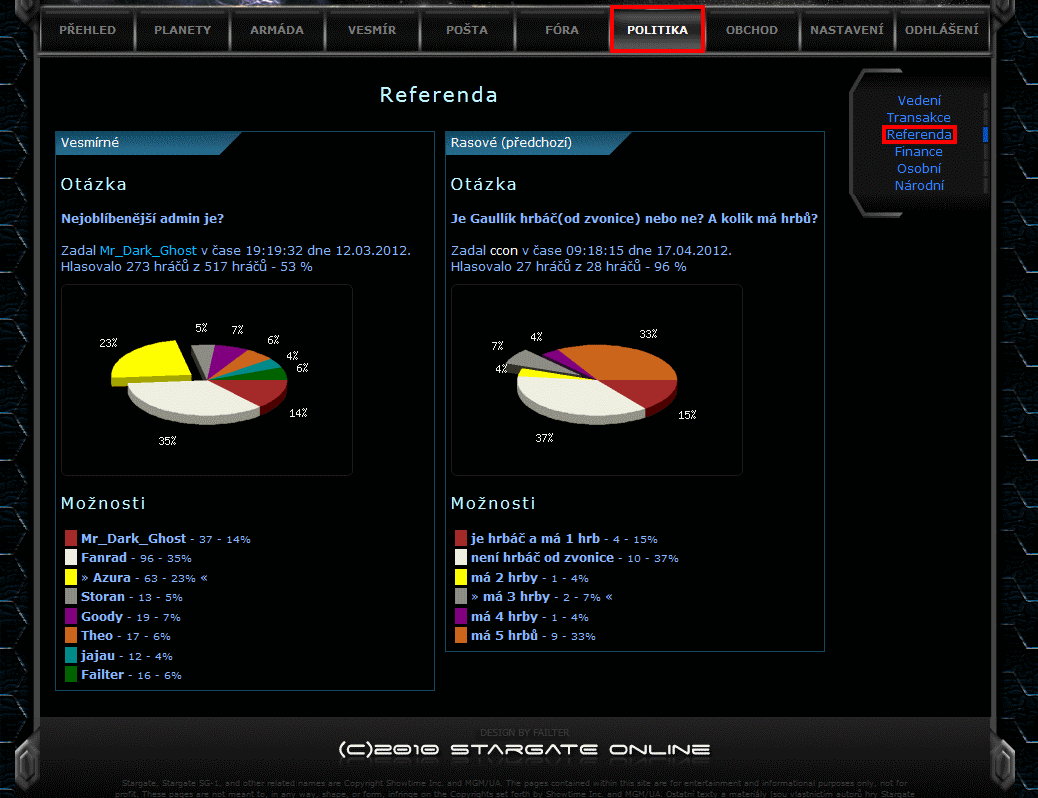Click the blue sidebar scroll indicator
This screenshot has width=1038, height=798.
pos(985,134)
